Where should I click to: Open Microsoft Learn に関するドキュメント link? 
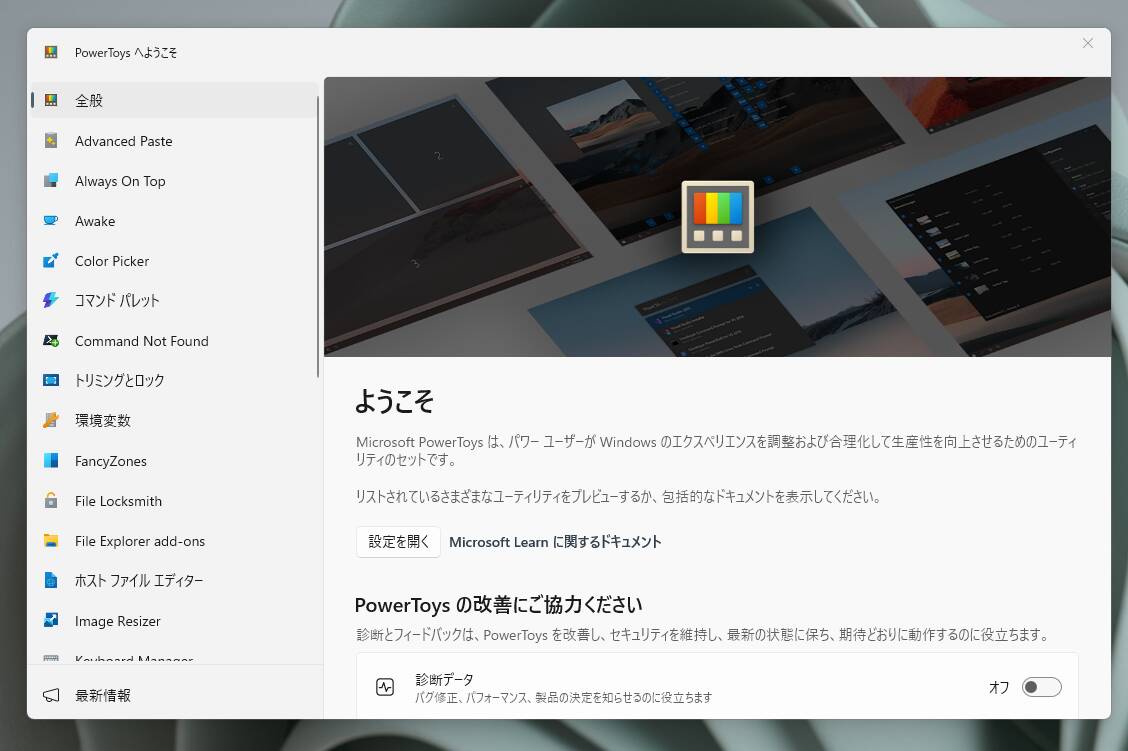[x=555, y=542]
